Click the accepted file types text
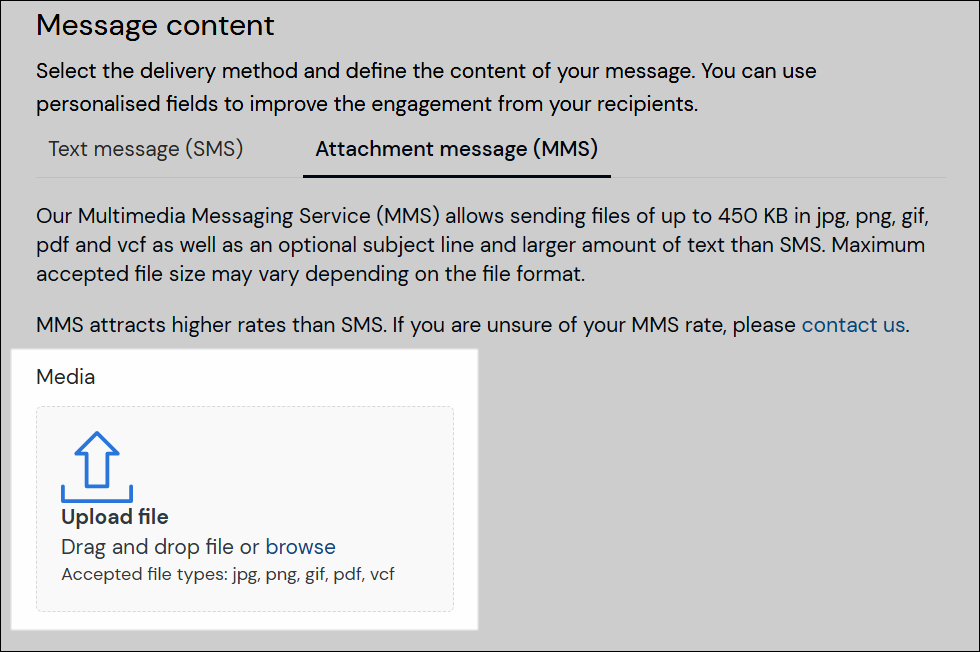 click(227, 574)
